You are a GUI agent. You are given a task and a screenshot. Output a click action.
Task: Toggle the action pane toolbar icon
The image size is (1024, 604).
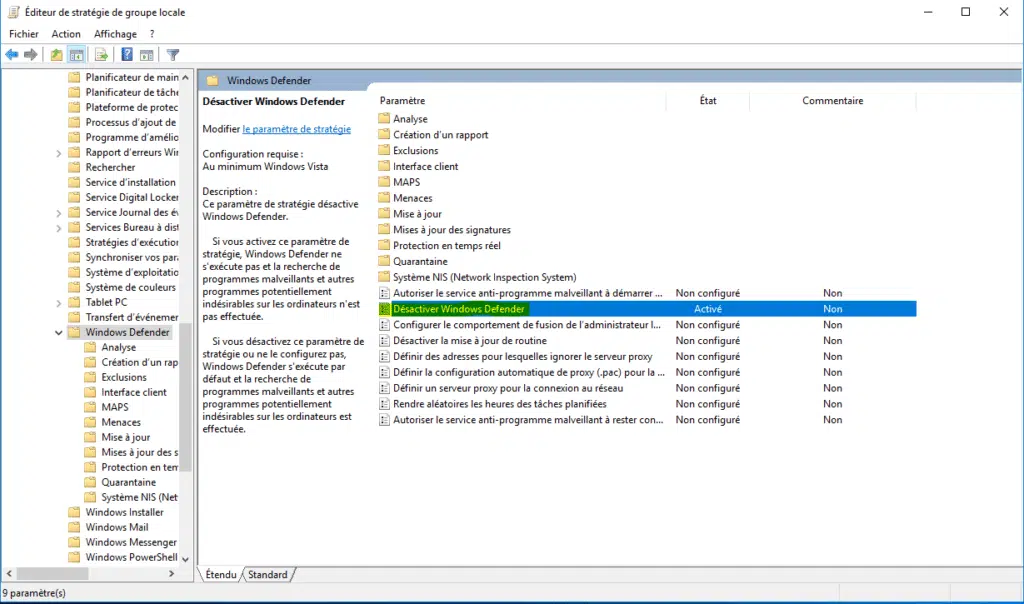click(x=147, y=55)
